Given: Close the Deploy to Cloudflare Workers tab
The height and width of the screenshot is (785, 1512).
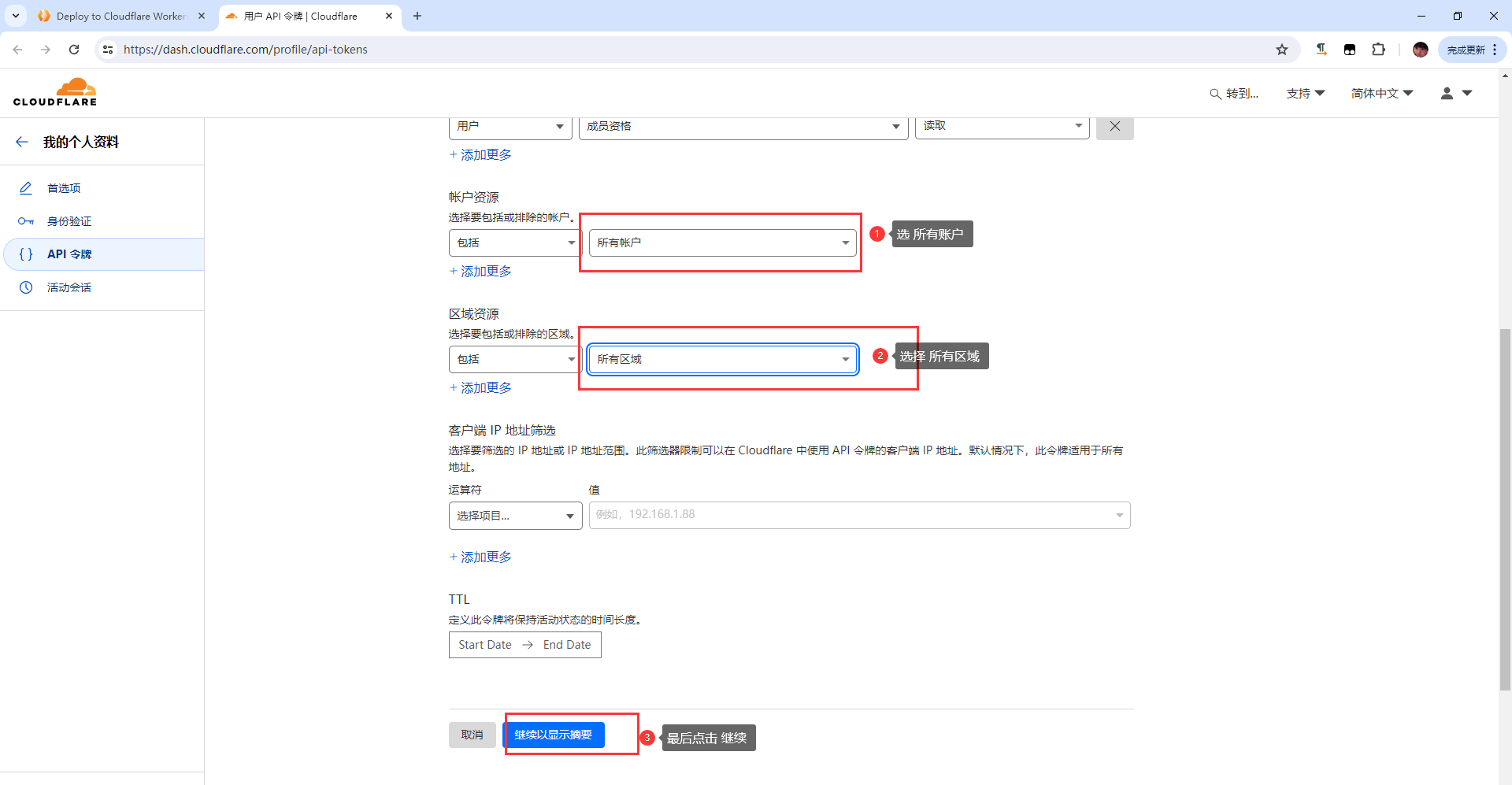Looking at the screenshot, I should click(x=202, y=16).
